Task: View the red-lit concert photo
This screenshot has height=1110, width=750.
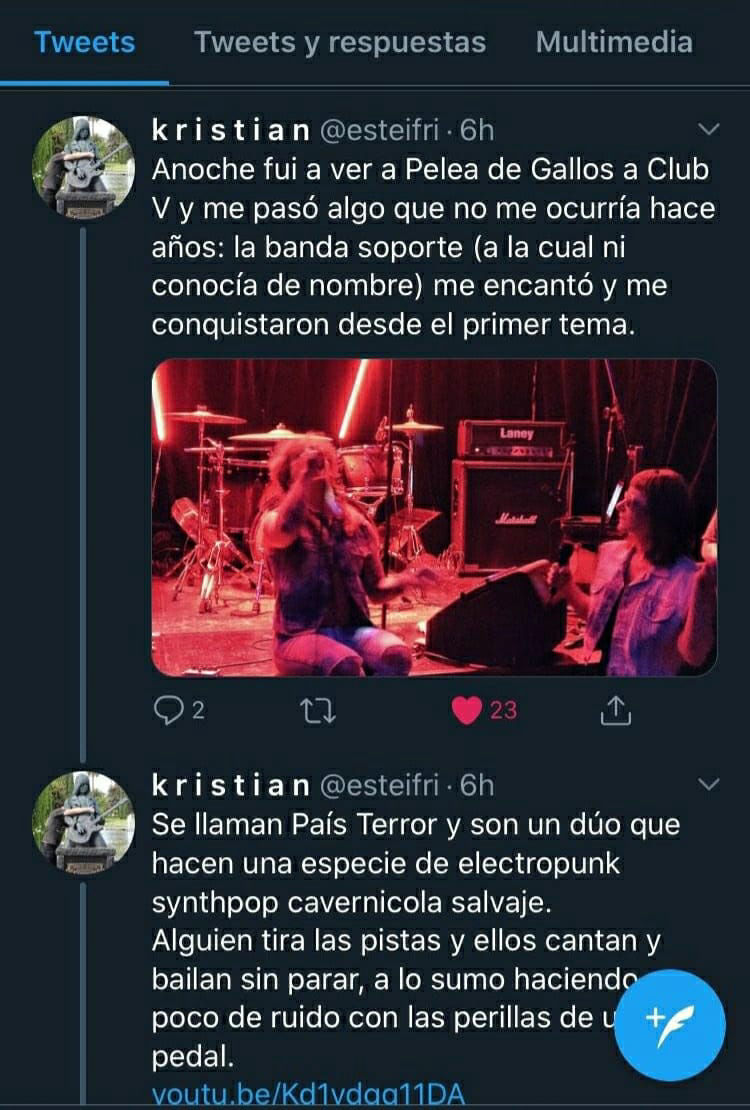Action: pos(434,517)
